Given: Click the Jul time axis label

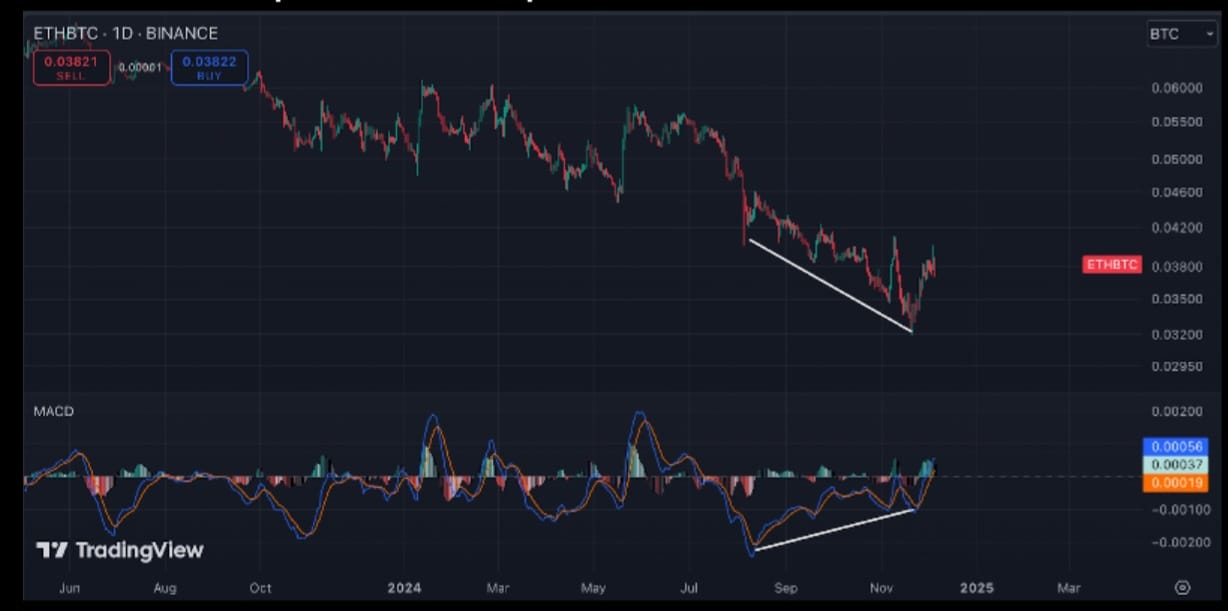Looking at the screenshot, I should point(689,587).
